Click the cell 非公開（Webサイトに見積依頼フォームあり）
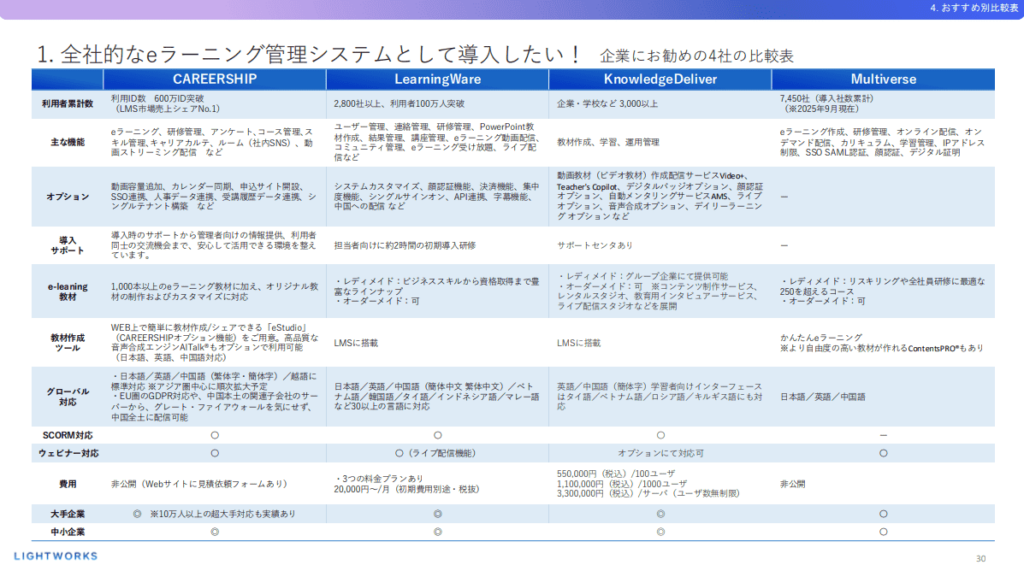1024x571 pixels. pyautogui.click(x=199, y=484)
